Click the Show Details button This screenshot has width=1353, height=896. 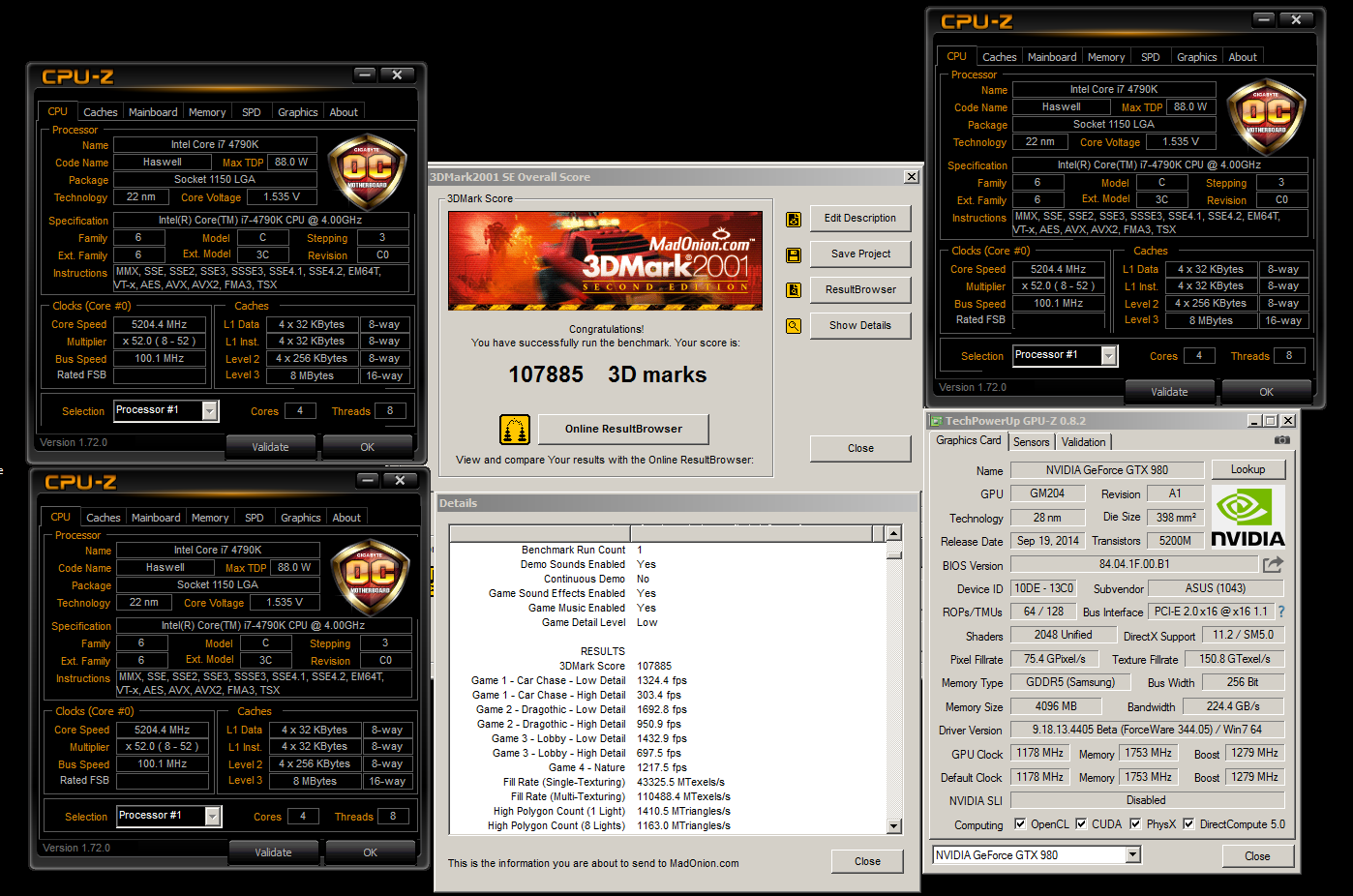pyautogui.click(x=860, y=325)
